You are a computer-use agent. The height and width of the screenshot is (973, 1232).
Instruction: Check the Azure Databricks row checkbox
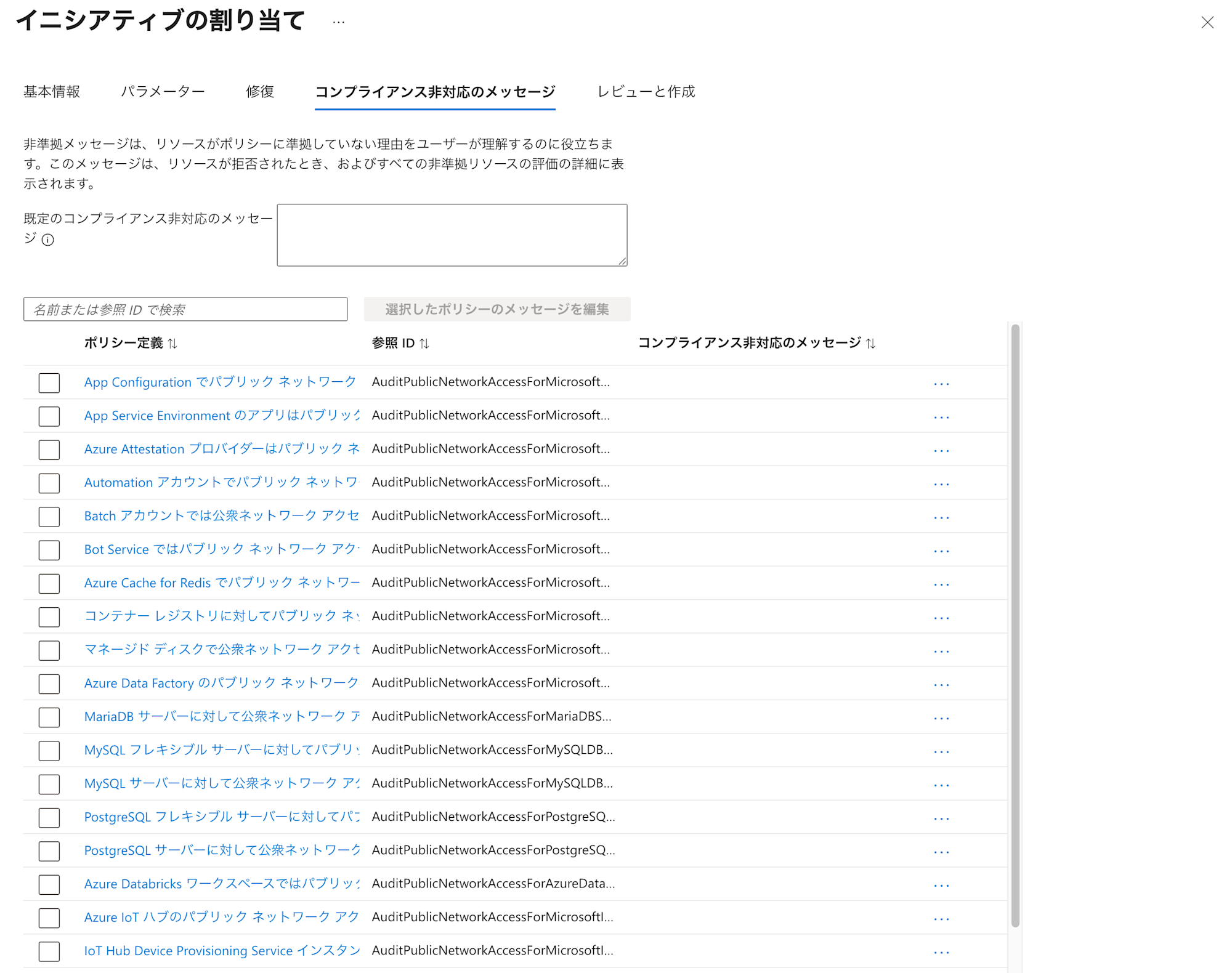(x=49, y=884)
